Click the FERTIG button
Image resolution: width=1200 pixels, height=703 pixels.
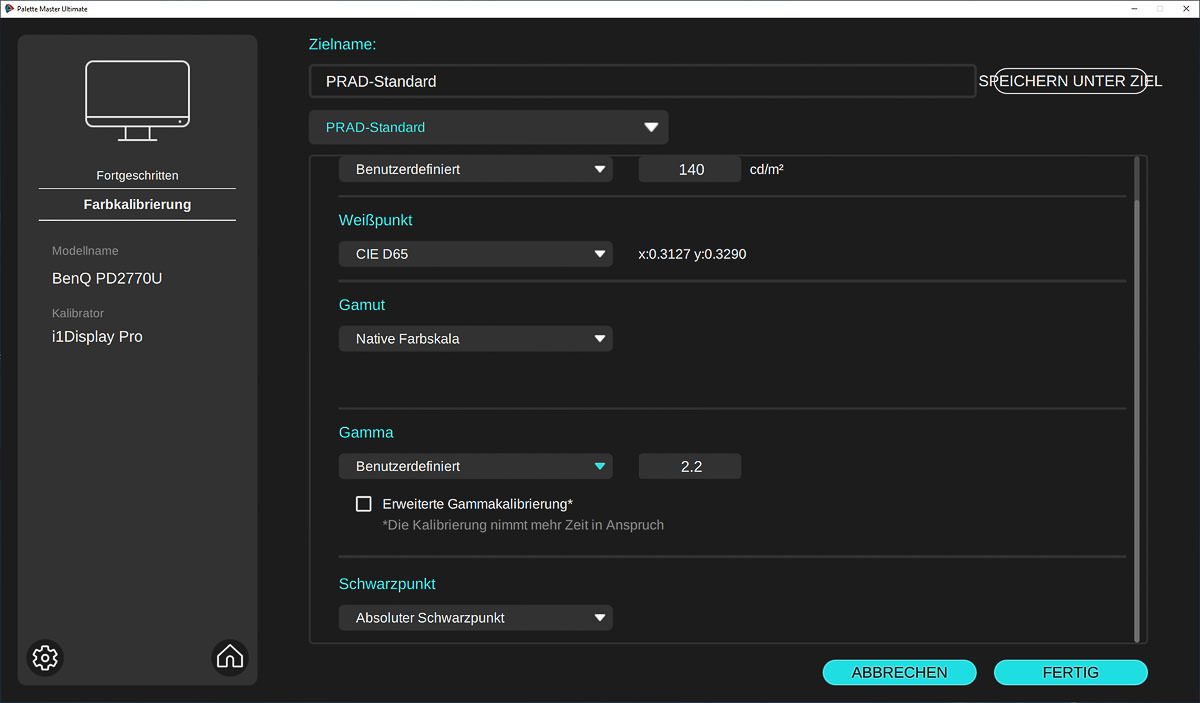[1070, 673]
